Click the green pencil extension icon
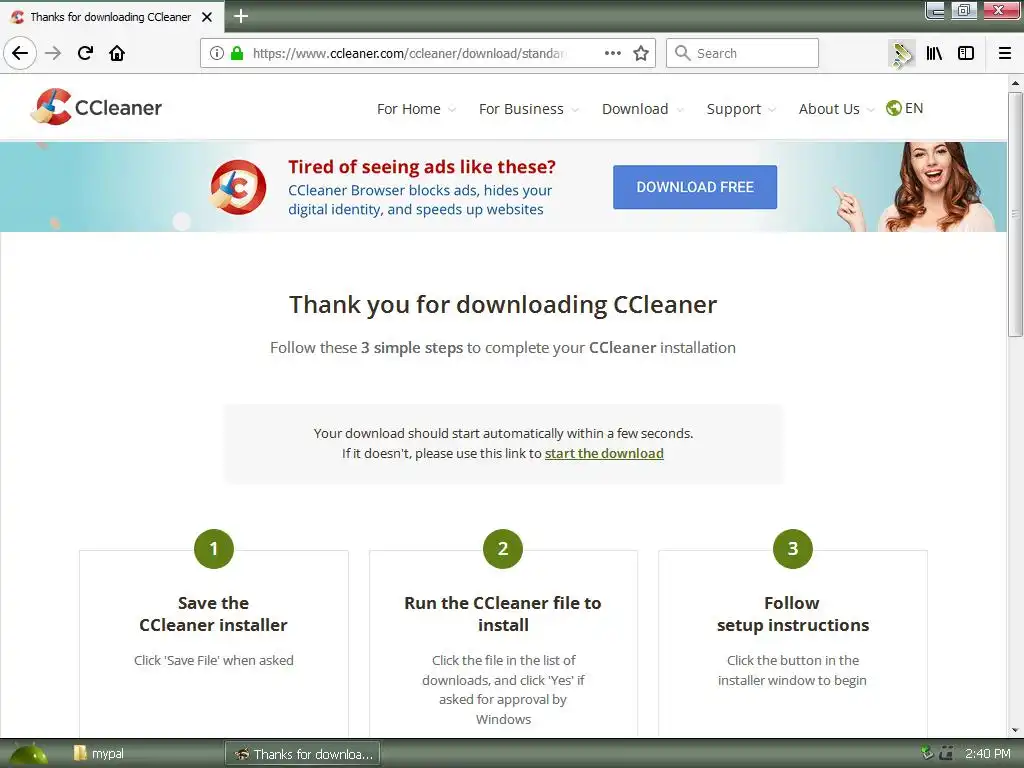The width and height of the screenshot is (1024, 768). click(902, 54)
